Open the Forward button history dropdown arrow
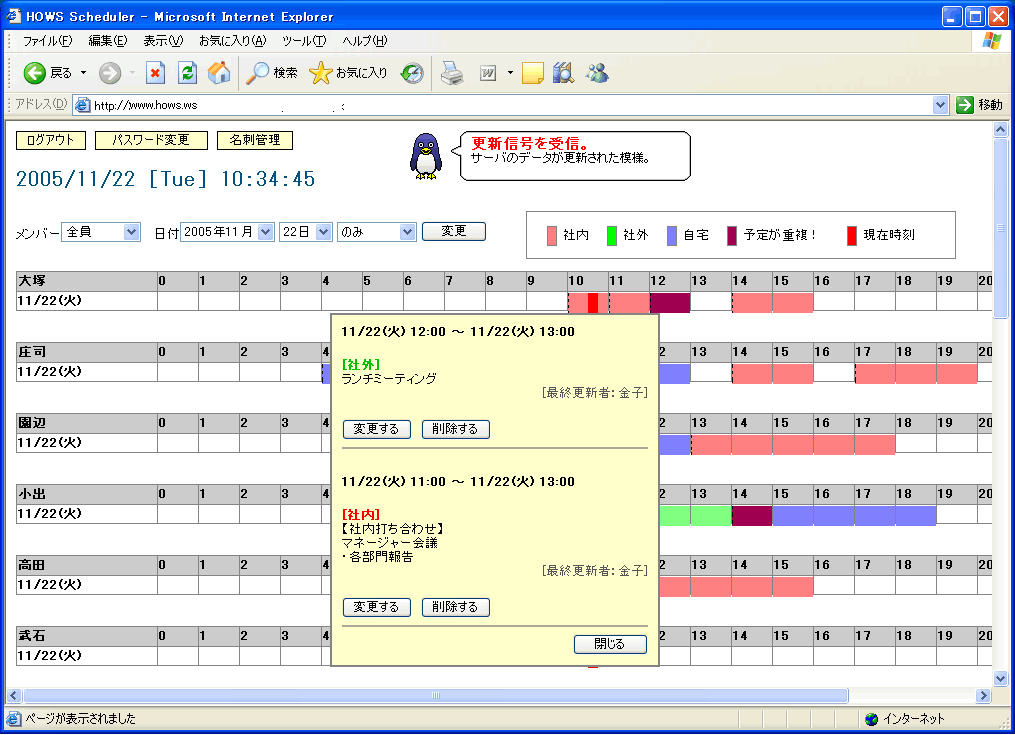 point(133,73)
